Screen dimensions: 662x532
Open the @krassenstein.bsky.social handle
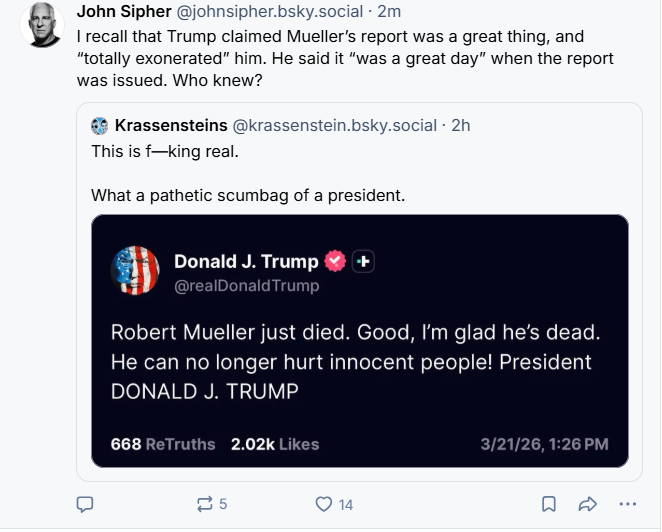(x=335, y=125)
